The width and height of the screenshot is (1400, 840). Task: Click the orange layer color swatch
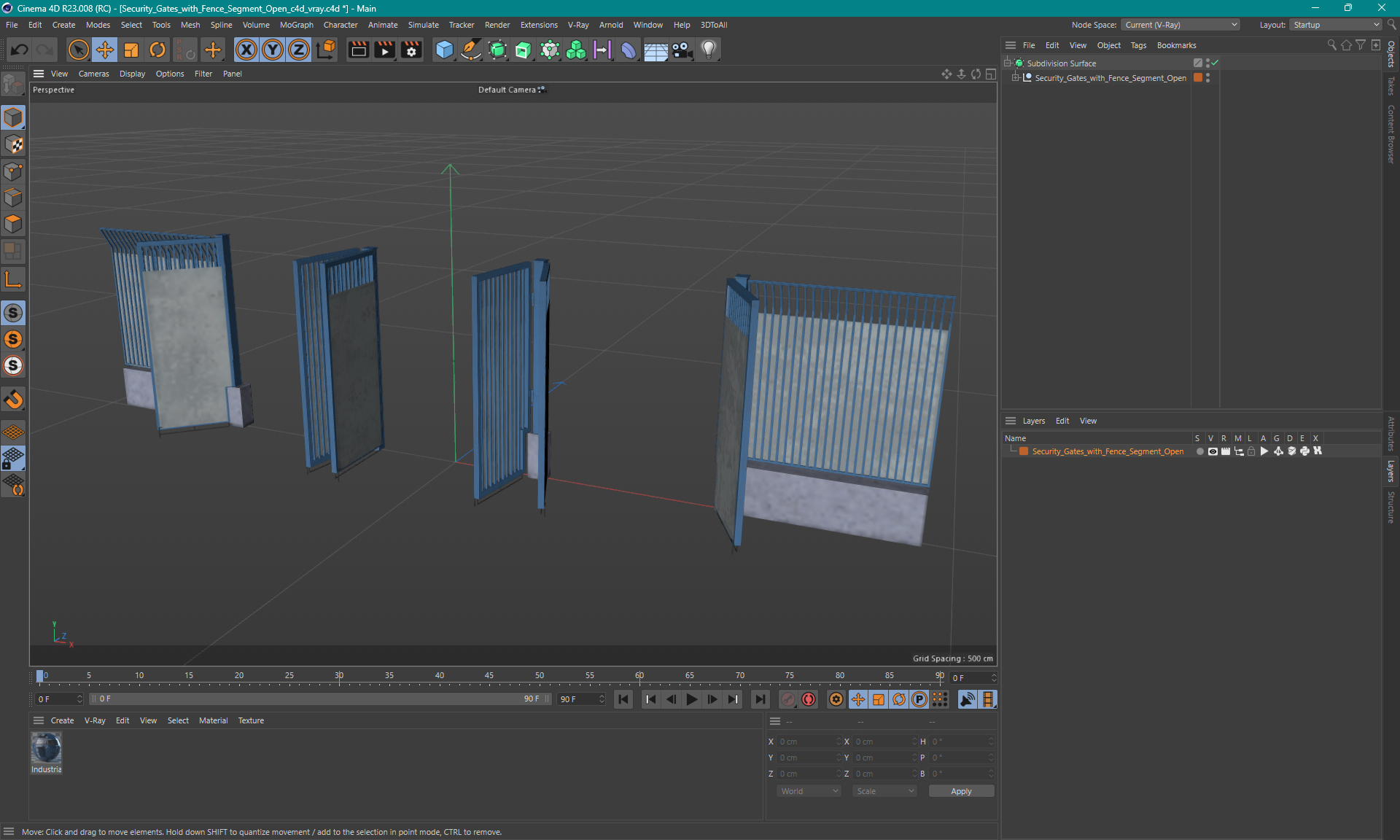[x=1024, y=451]
